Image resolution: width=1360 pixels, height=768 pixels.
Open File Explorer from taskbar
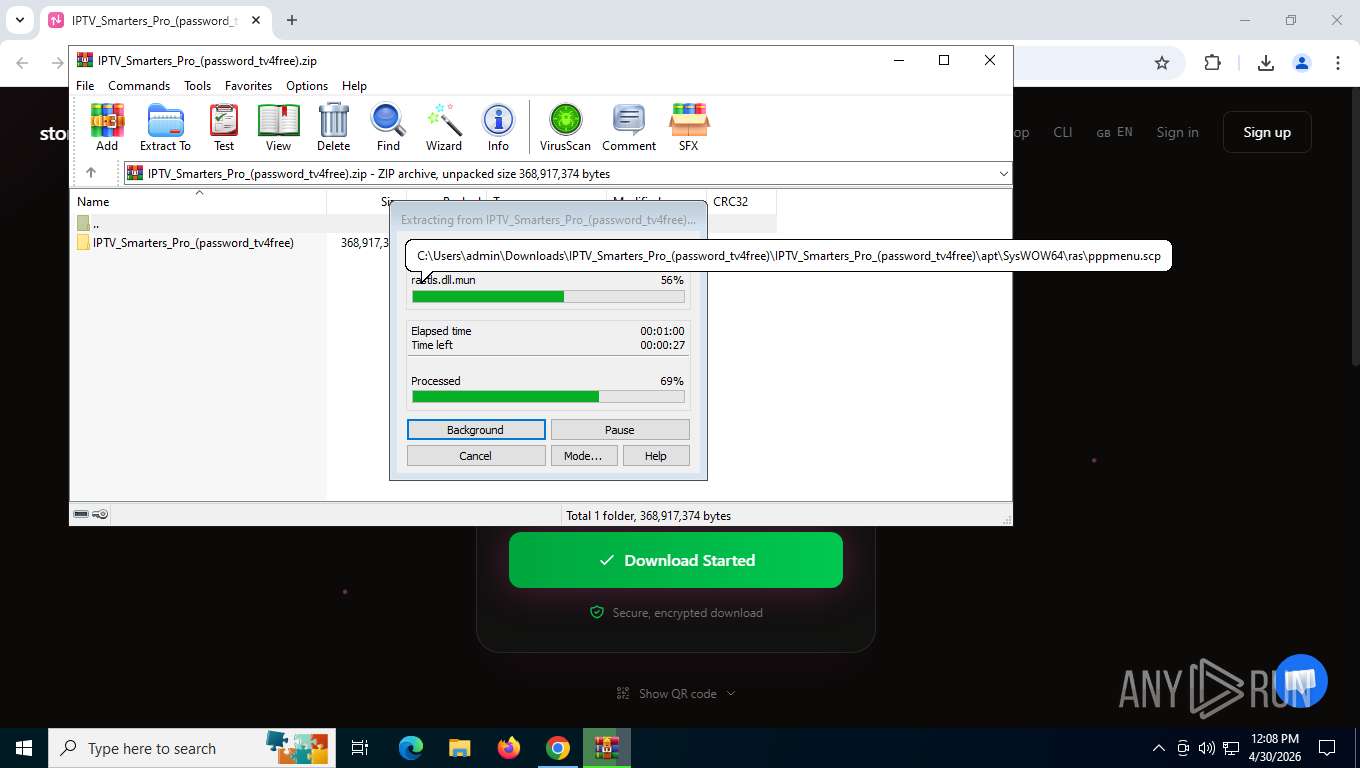pos(459,748)
